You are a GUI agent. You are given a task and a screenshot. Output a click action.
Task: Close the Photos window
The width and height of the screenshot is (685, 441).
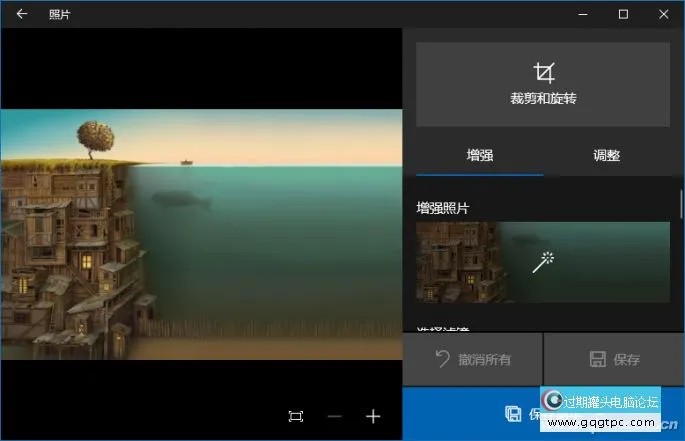coord(663,14)
